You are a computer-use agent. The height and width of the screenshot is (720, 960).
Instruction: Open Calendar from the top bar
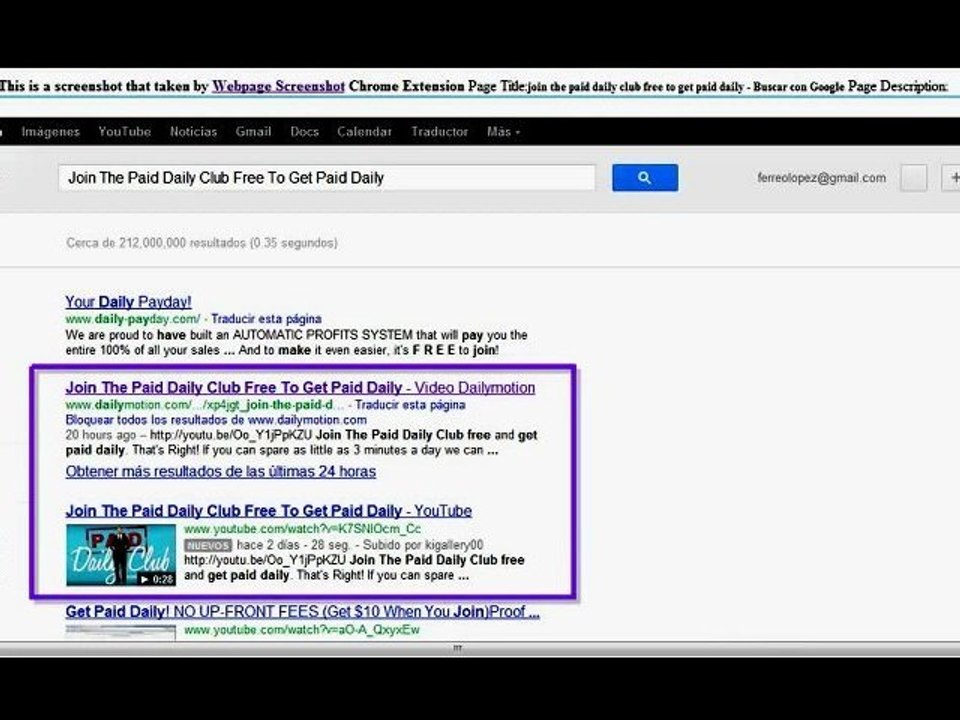coord(364,132)
